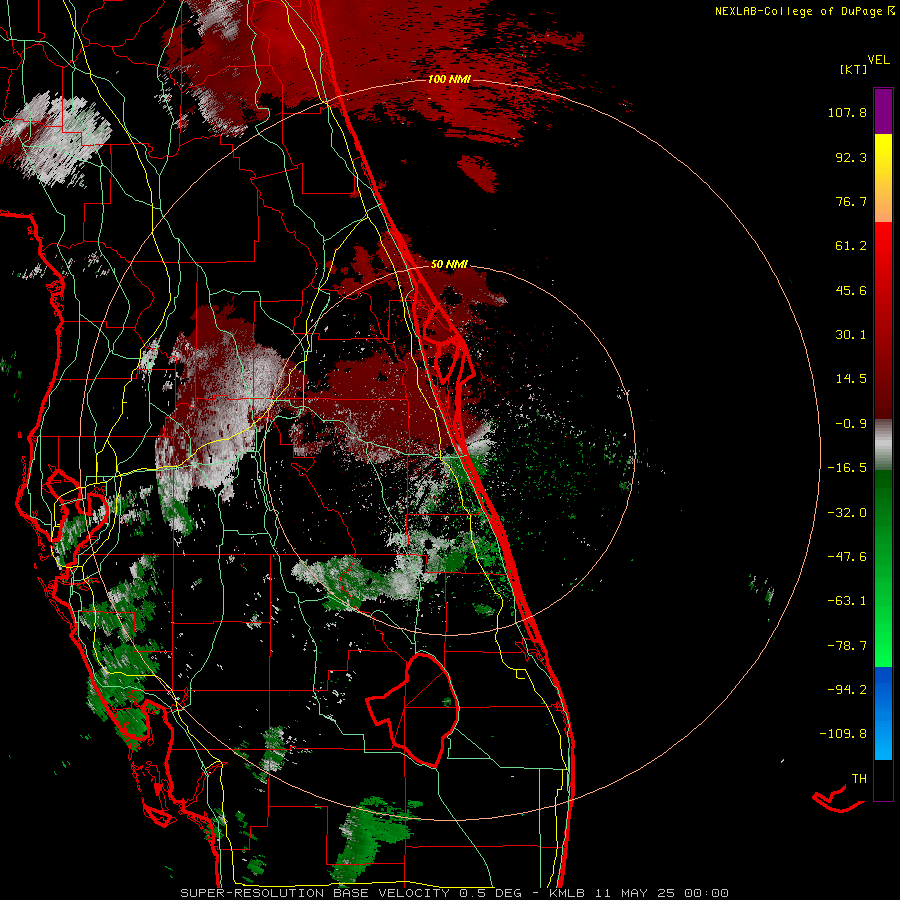Select the -94.2 scale value

click(847, 690)
